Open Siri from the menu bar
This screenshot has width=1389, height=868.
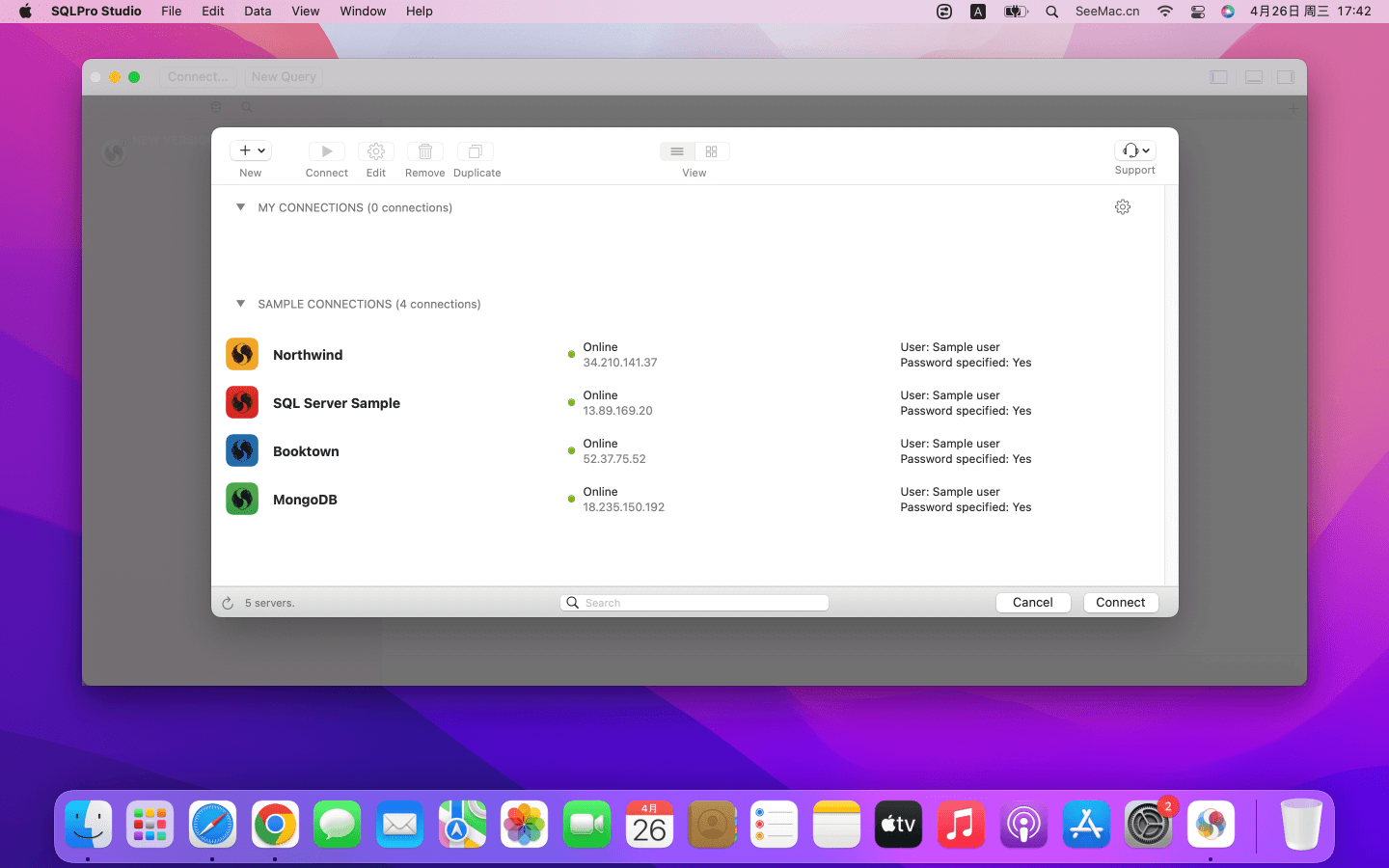pyautogui.click(x=1228, y=12)
